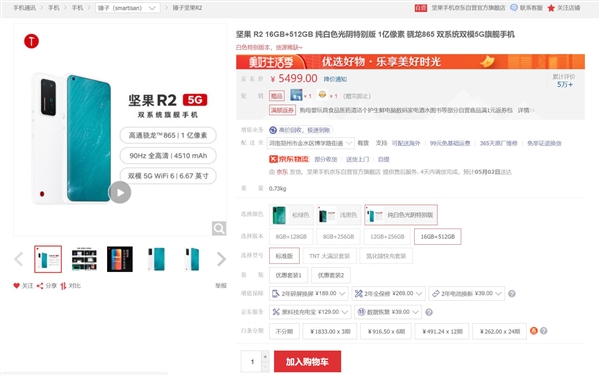Expand 2年碎屏换屏 ¥189.00 dropdown

pos(309,294)
